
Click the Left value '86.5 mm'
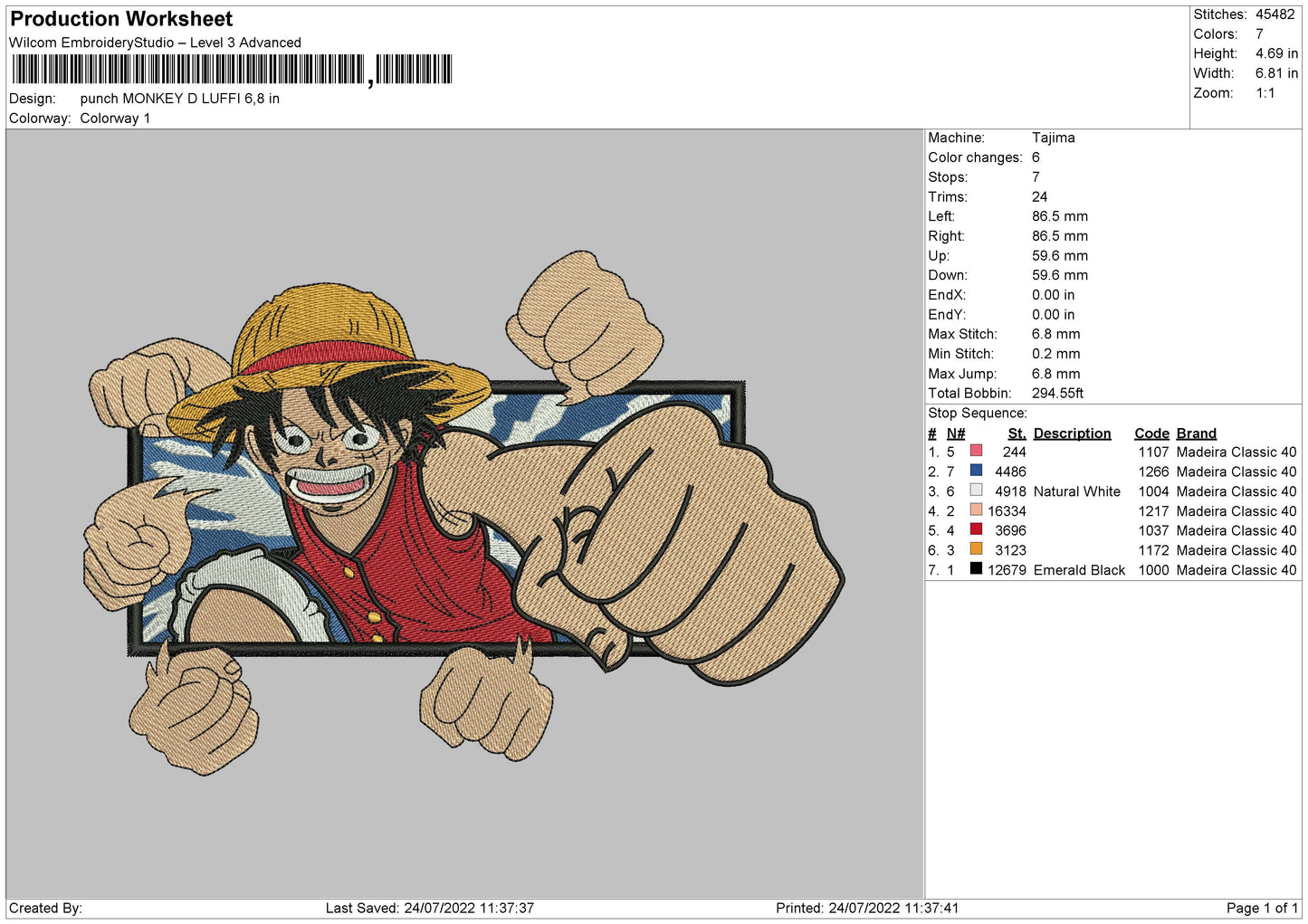pos(1060,216)
